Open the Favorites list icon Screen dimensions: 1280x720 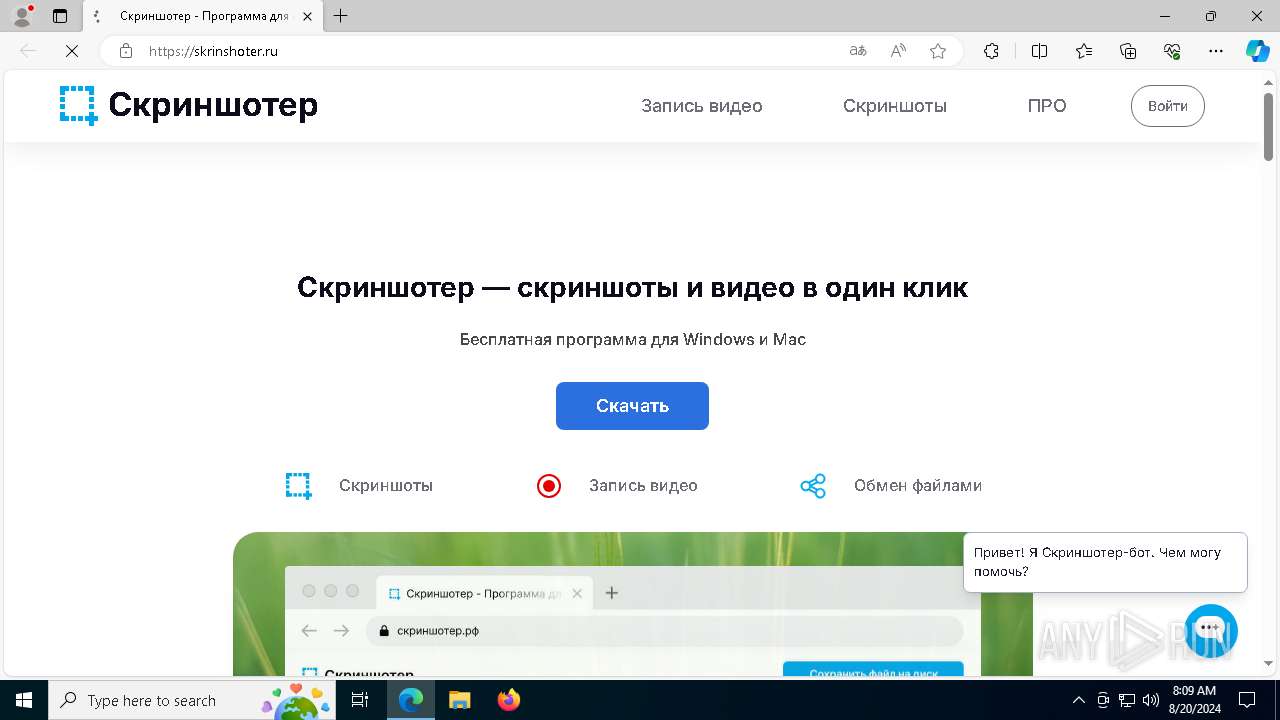[x=1084, y=51]
